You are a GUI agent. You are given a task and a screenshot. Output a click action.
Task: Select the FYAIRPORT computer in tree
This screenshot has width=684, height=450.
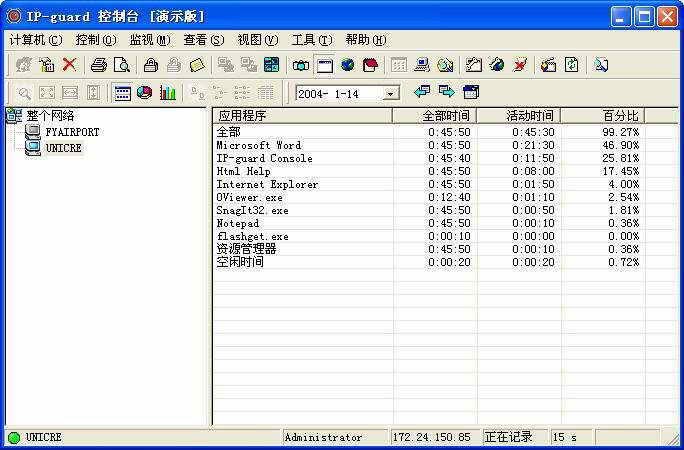point(72,132)
